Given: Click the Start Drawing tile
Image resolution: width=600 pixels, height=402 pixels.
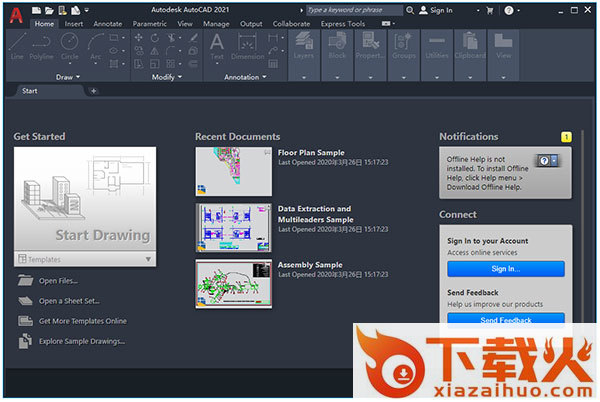Looking at the screenshot, I should click(x=85, y=199).
